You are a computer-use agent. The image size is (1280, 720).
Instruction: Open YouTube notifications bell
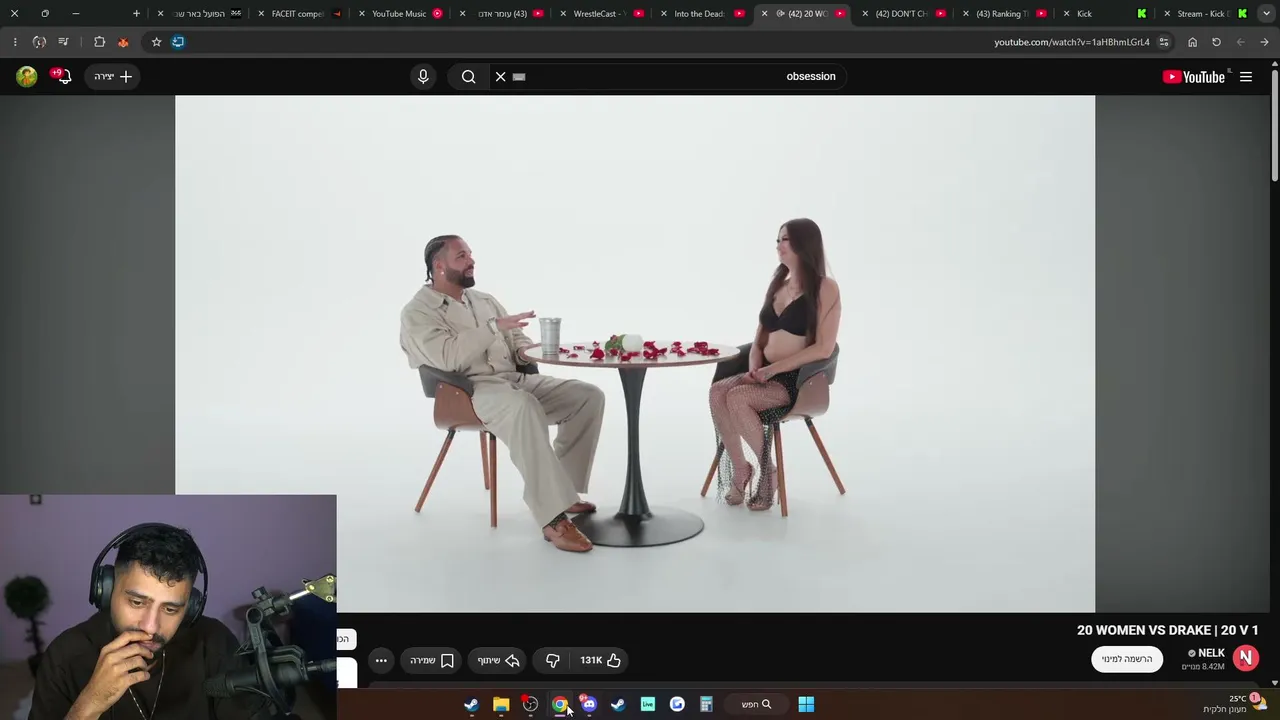click(x=63, y=76)
